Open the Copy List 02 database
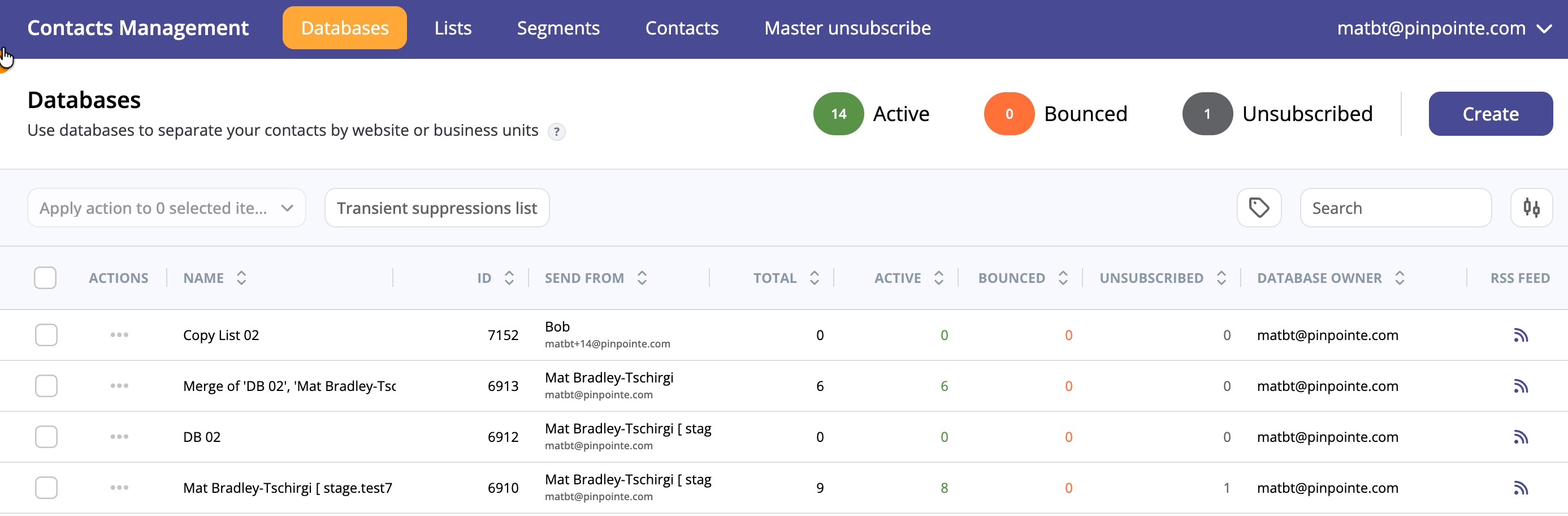Screen dimensions: 1568x516 pyautogui.click(x=221, y=335)
